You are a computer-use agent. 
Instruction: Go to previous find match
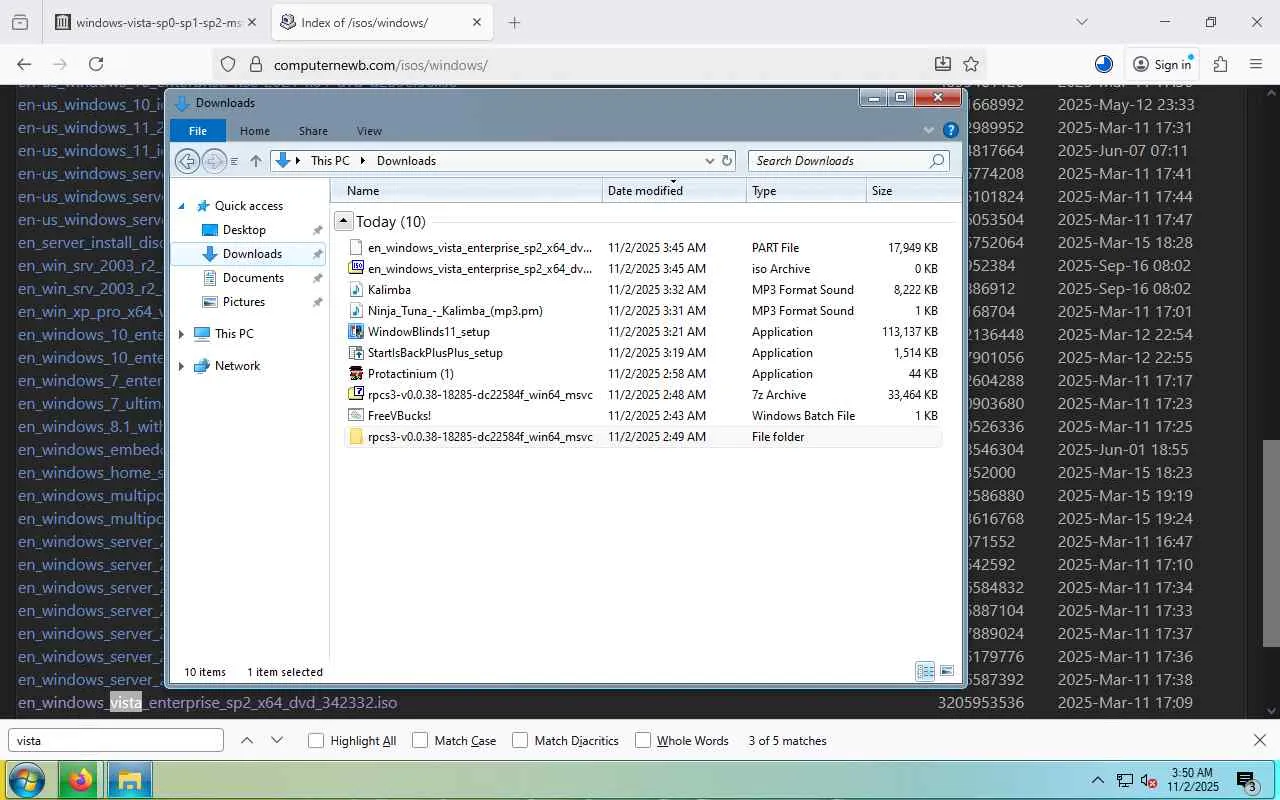pos(247,741)
